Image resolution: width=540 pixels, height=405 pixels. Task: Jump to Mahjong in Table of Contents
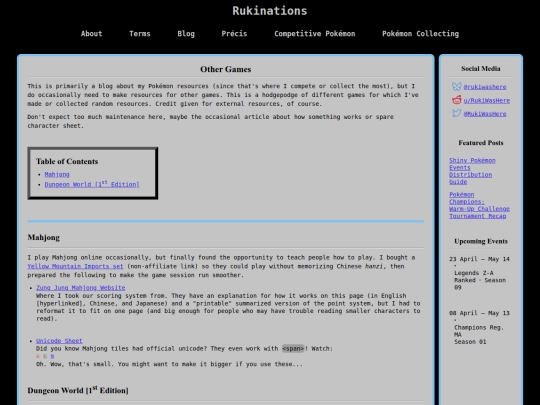click(57, 175)
